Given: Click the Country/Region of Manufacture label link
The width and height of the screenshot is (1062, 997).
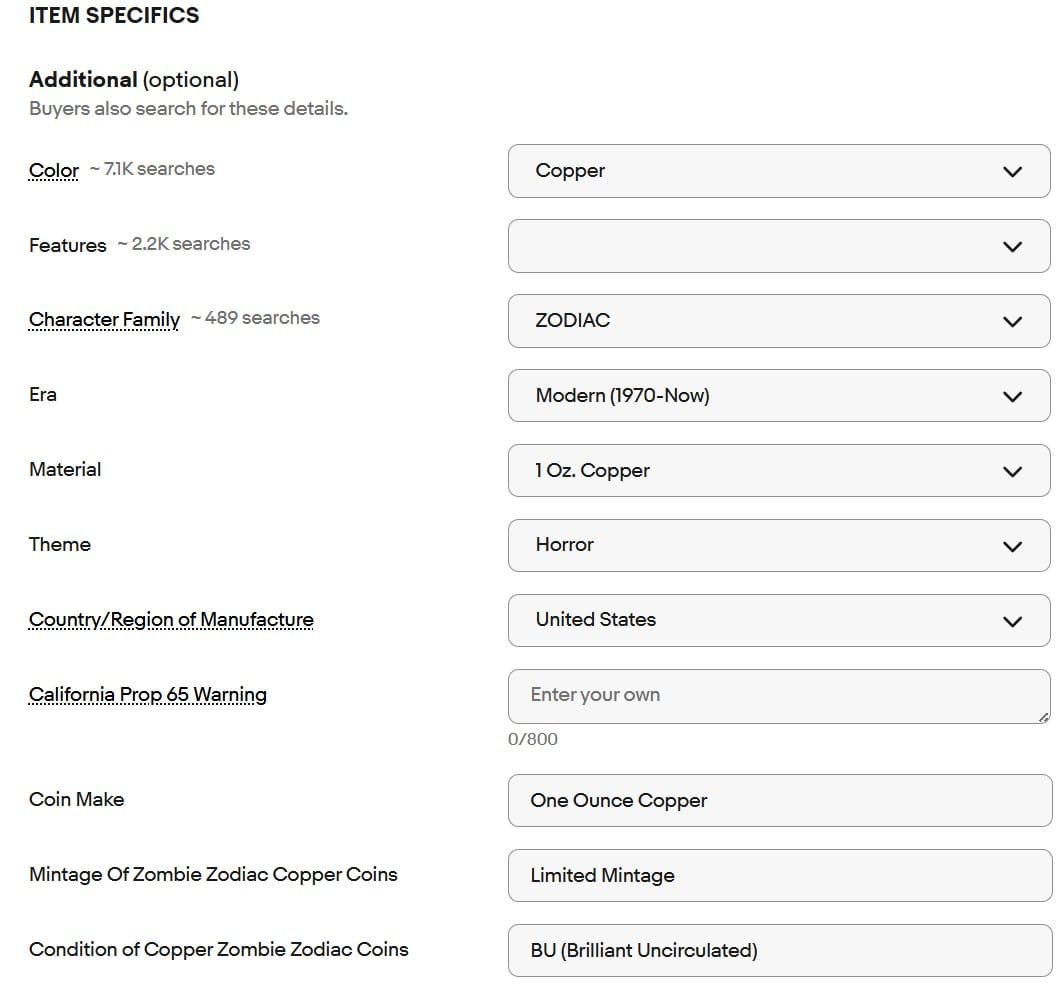Looking at the screenshot, I should click(171, 620).
